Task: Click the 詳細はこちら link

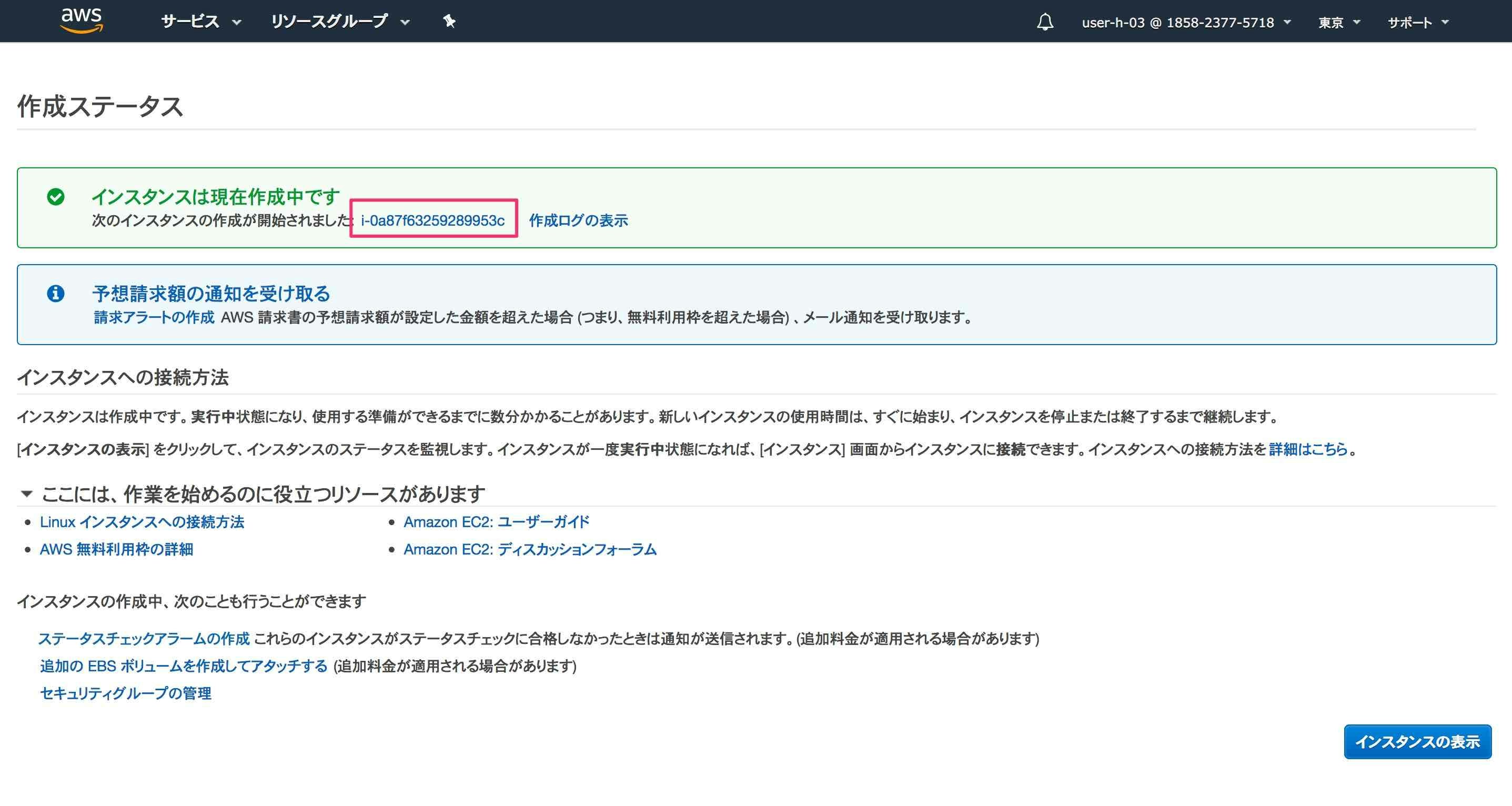Action: pyautogui.click(x=1308, y=449)
